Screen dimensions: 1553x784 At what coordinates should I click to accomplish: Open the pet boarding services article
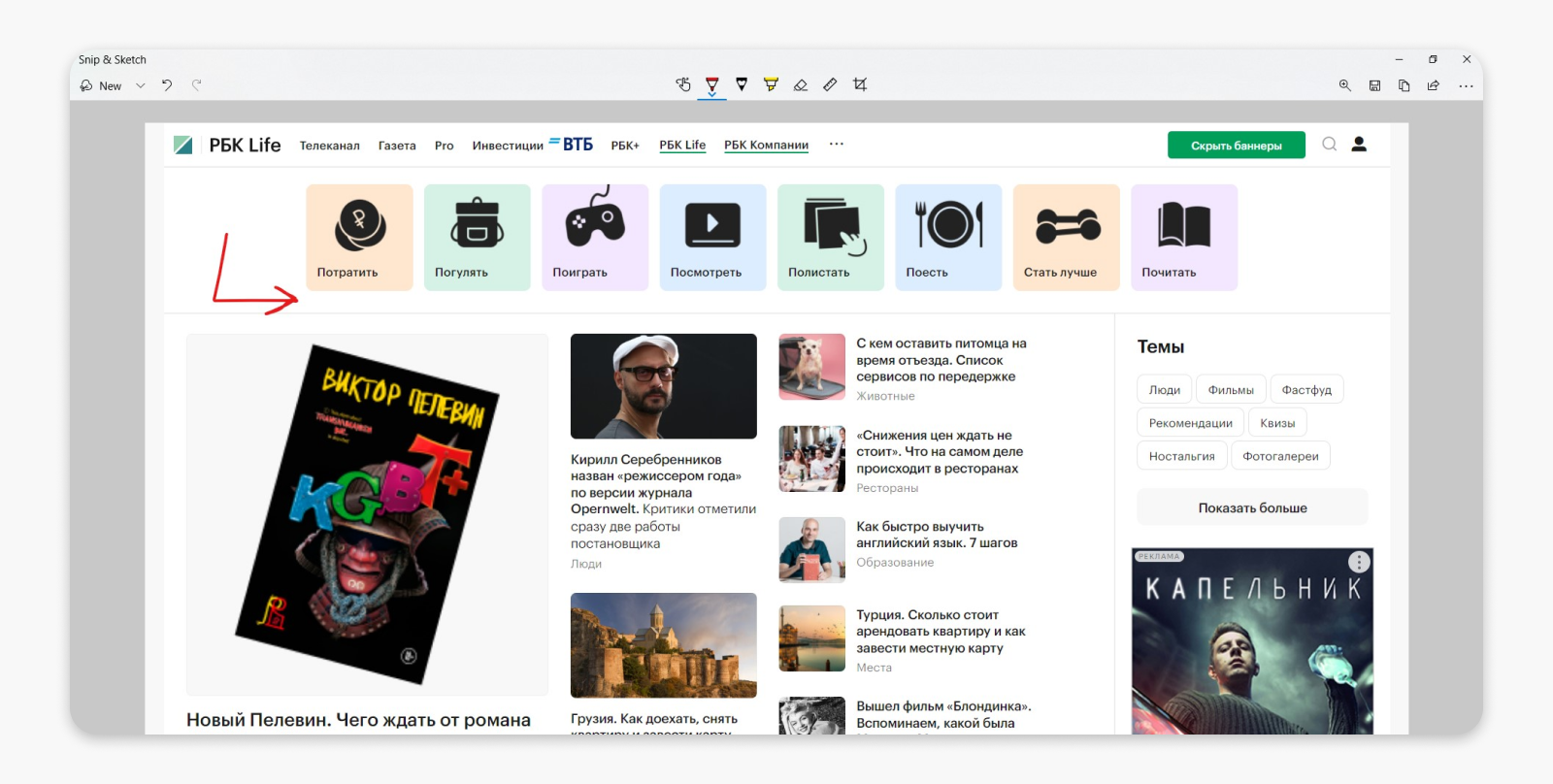click(x=941, y=360)
